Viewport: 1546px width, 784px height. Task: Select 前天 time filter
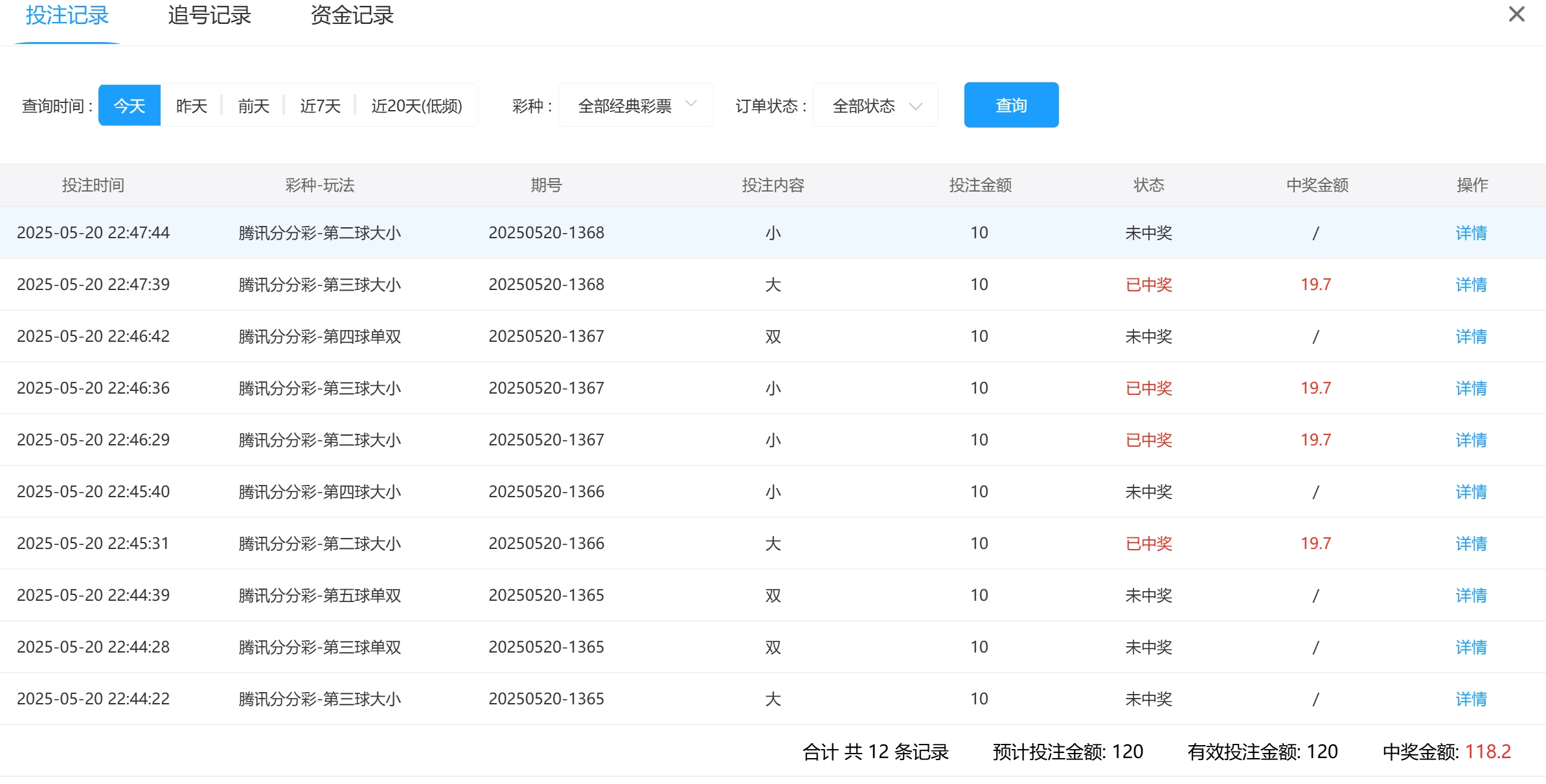(x=254, y=106)
